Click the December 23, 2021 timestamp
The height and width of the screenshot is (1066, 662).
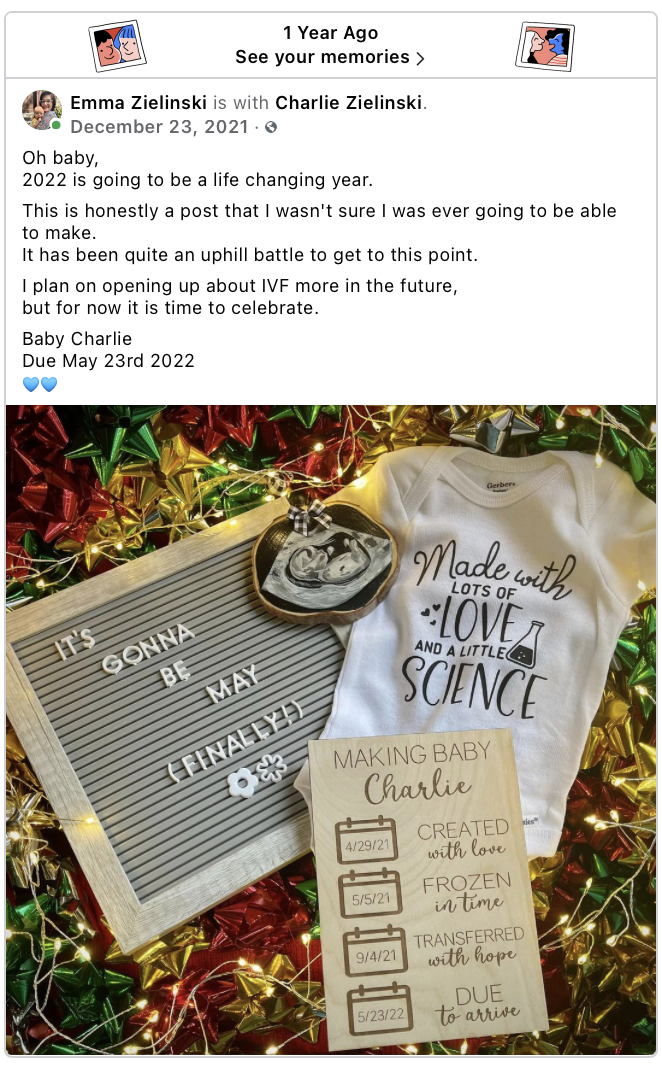pos(159,127)
